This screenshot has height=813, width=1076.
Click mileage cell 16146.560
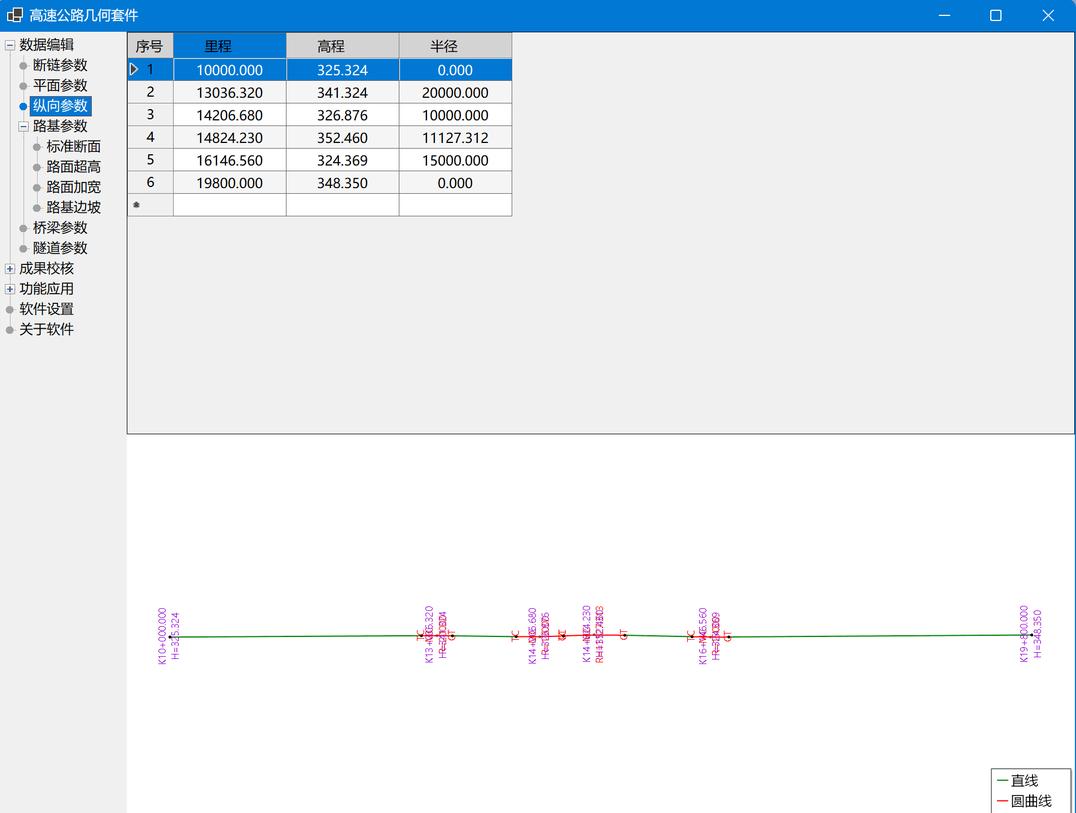point(230,161)
